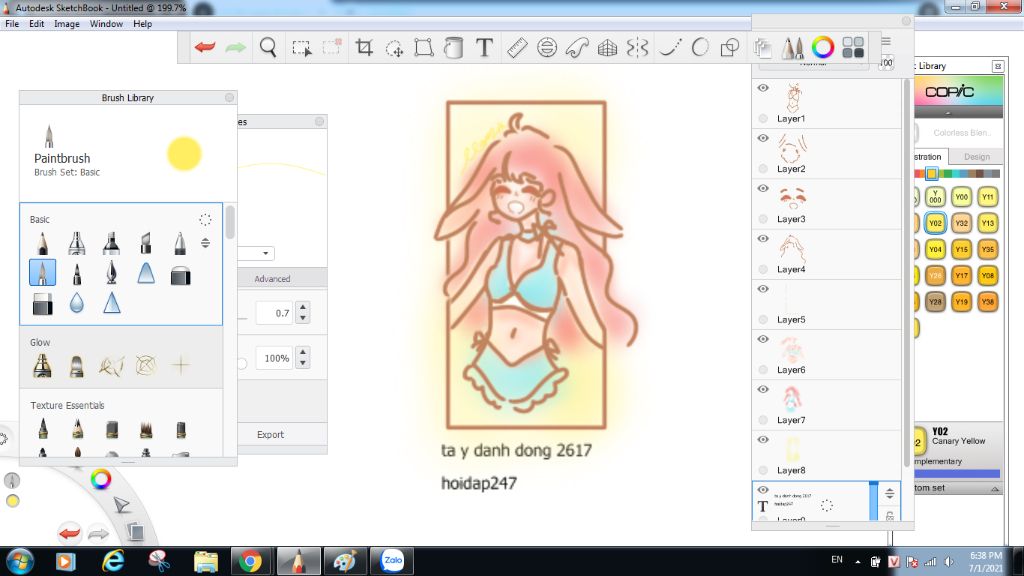The height and width of the screenshot is (576, 1024).
Task: Select the Steady Stroke tool
Action: 669,48
